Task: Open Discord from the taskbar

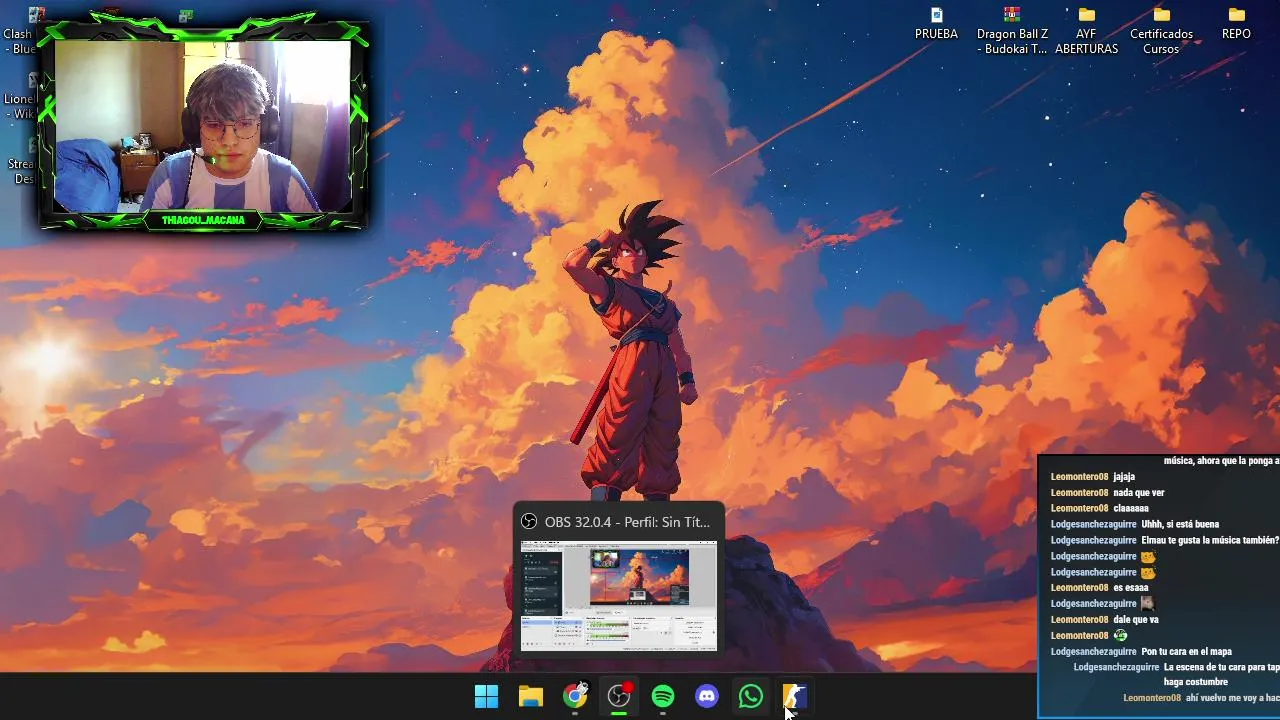Action: (707, 697)
